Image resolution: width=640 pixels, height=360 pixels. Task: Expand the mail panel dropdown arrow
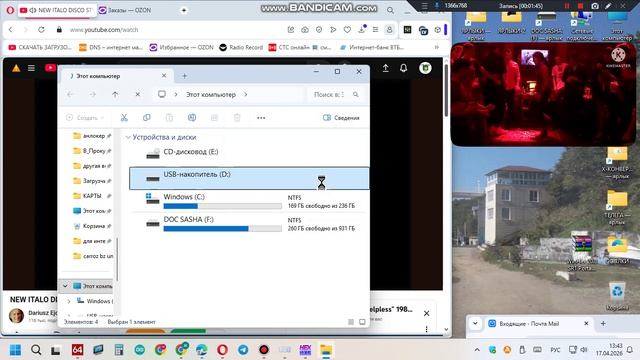(x=475, y=323)
